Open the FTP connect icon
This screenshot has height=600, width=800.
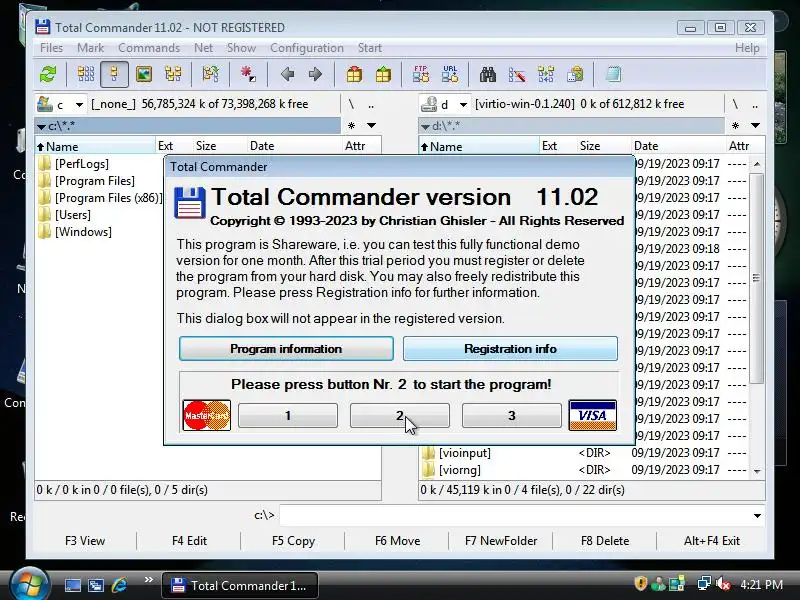(420, 74)
